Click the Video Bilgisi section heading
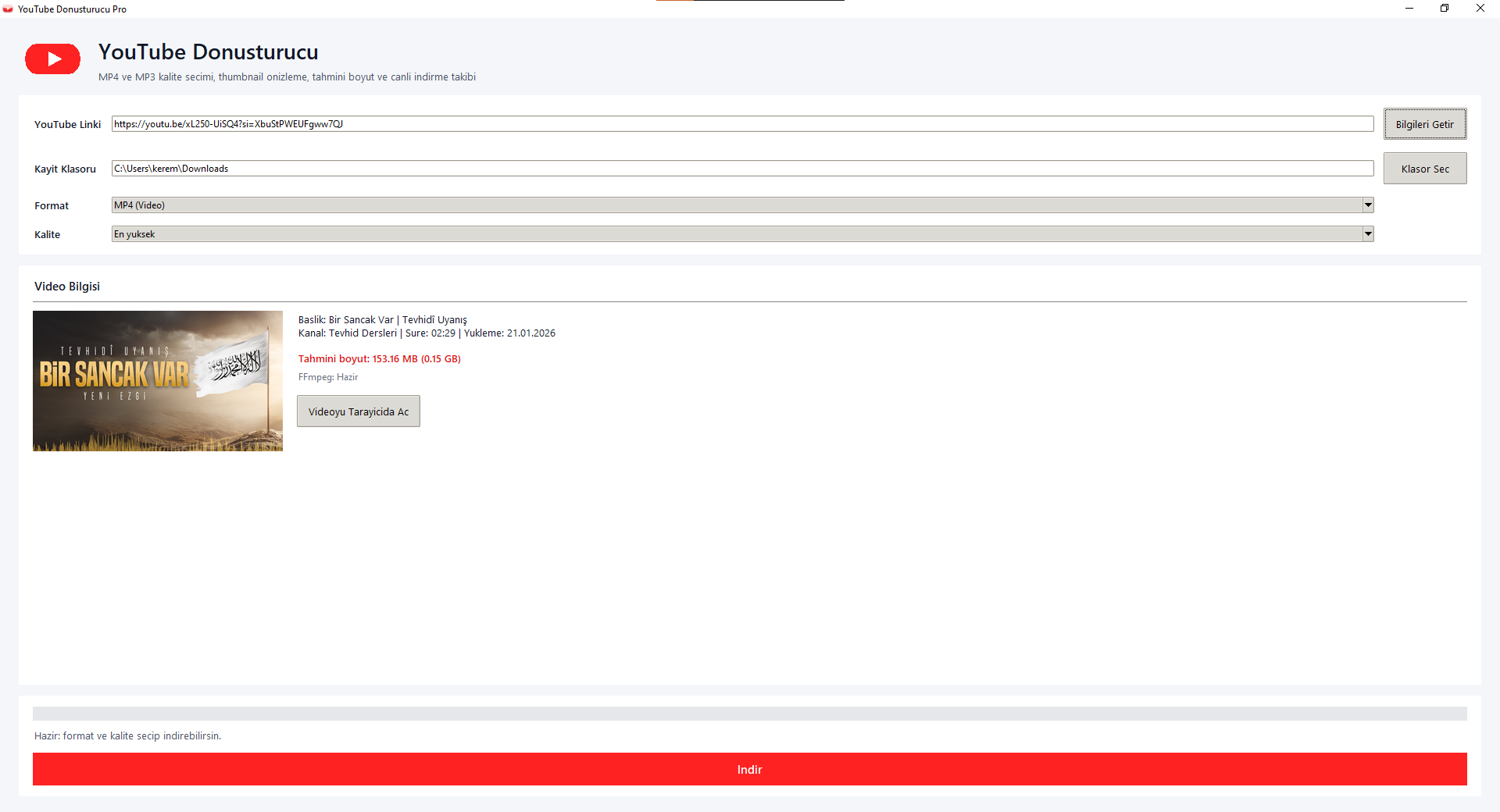Screen dimensions: 1500x812 click(x=67, y=287)
